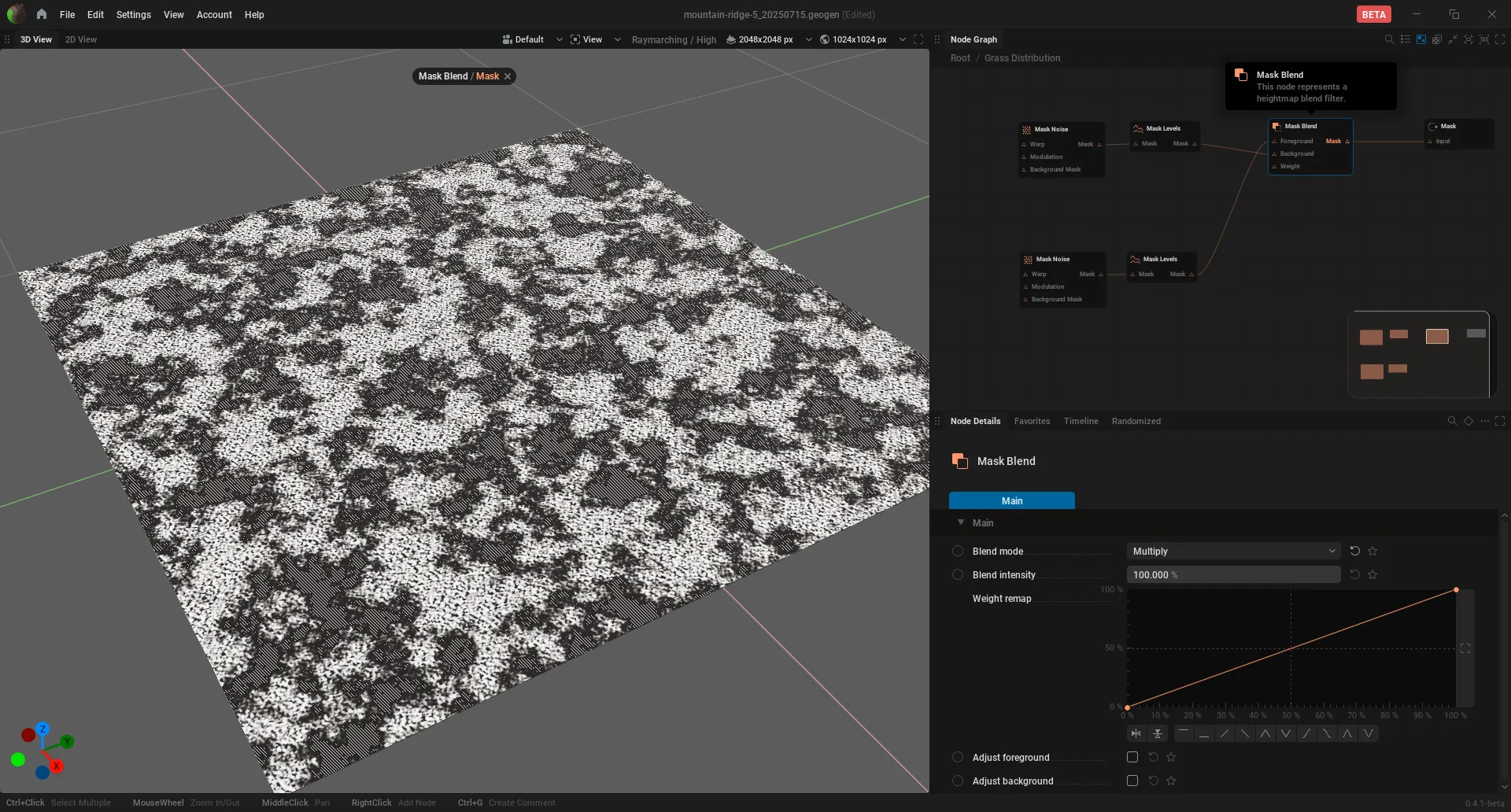Switch to the 2D View tab
The height and width of the screenshot is (812, 1511).
point(81,39)
